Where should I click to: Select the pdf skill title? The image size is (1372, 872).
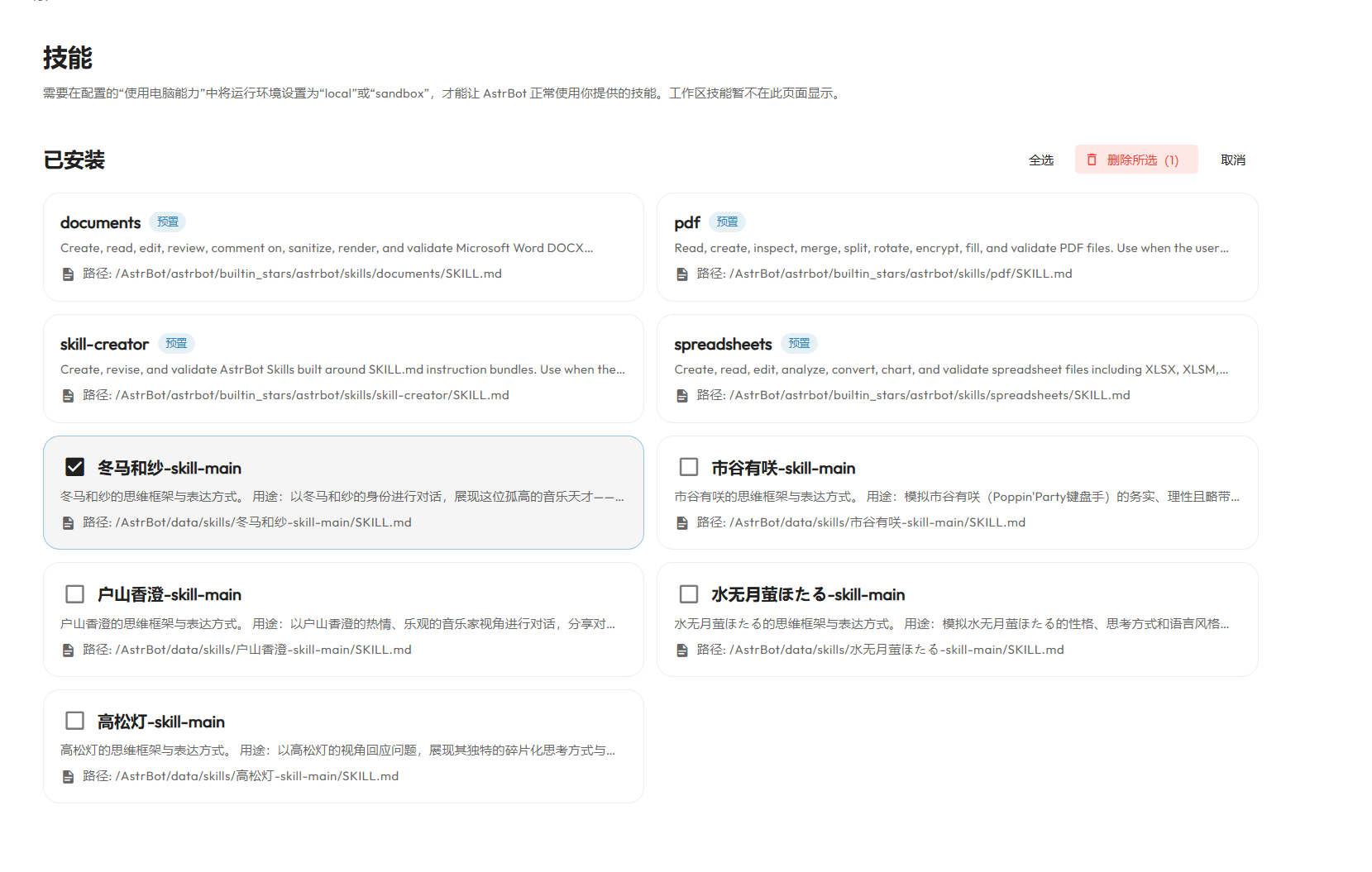point(687,222)
